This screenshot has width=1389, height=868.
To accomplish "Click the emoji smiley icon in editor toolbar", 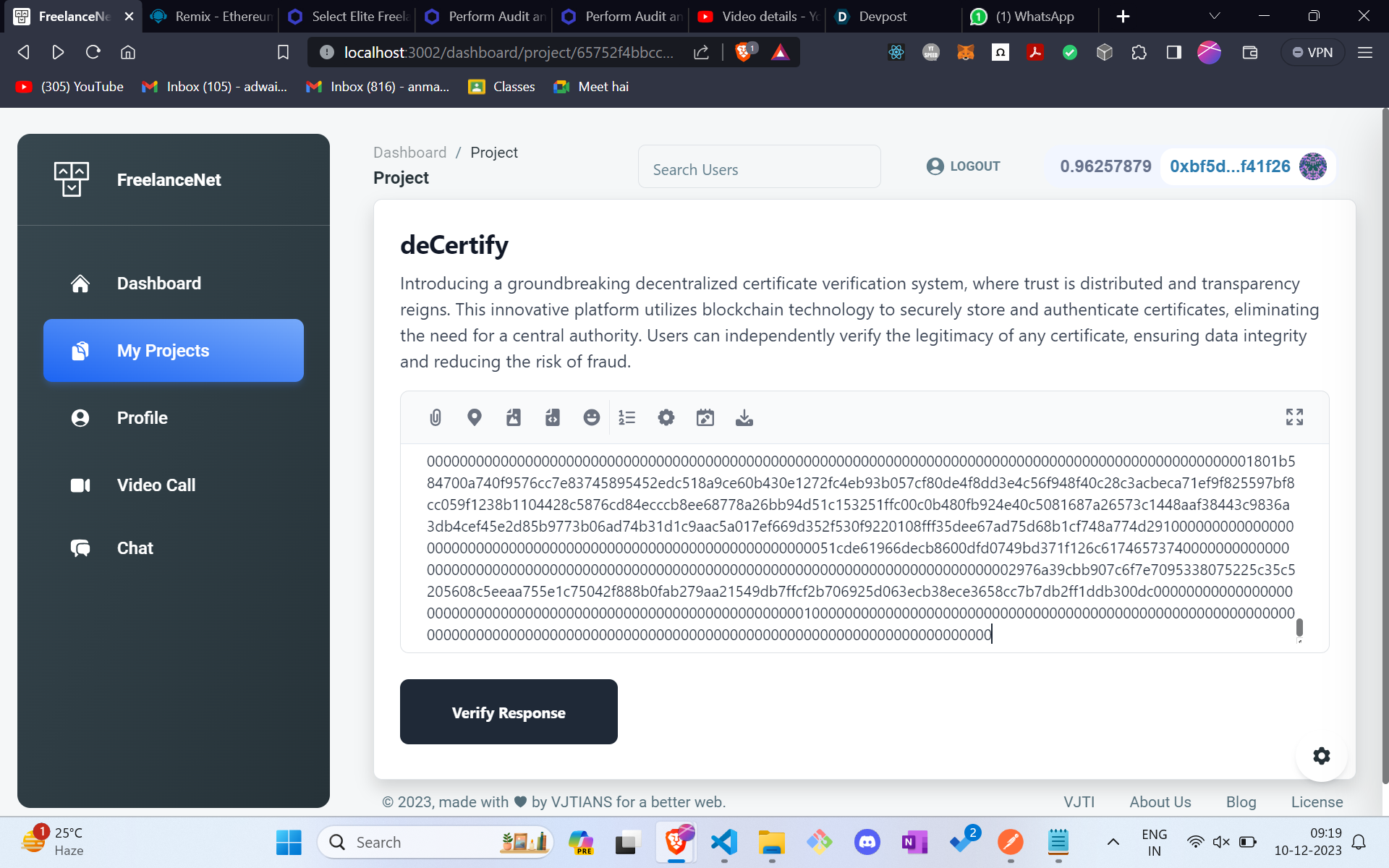I will [592, 417].
